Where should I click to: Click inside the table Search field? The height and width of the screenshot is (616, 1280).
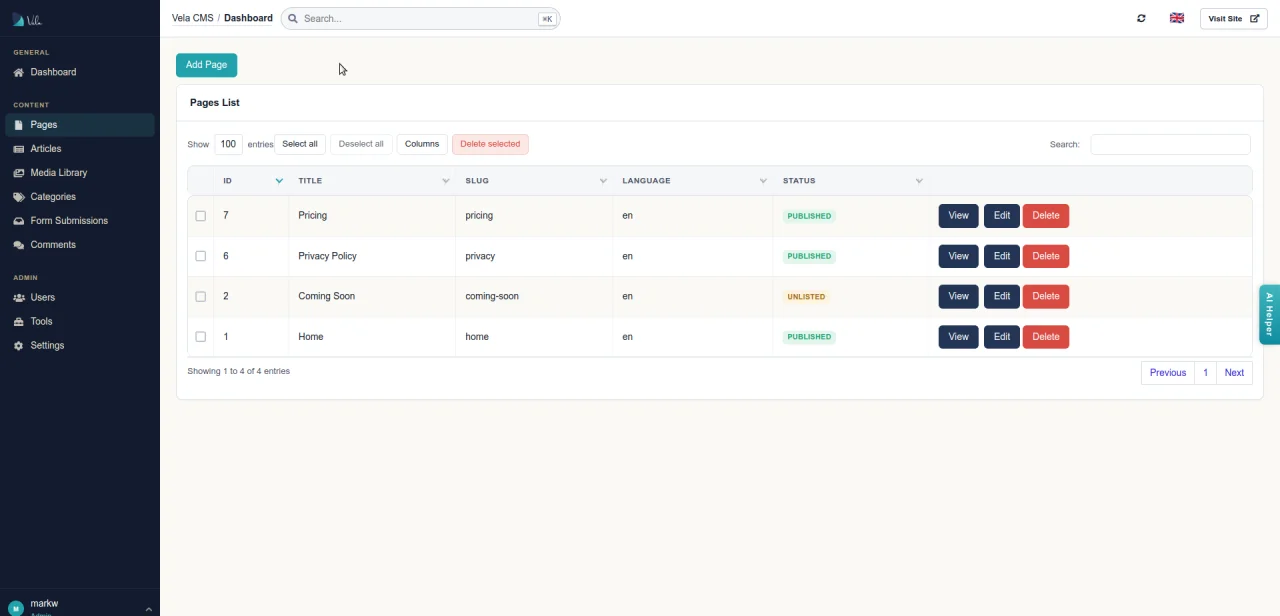[1170, 144]
